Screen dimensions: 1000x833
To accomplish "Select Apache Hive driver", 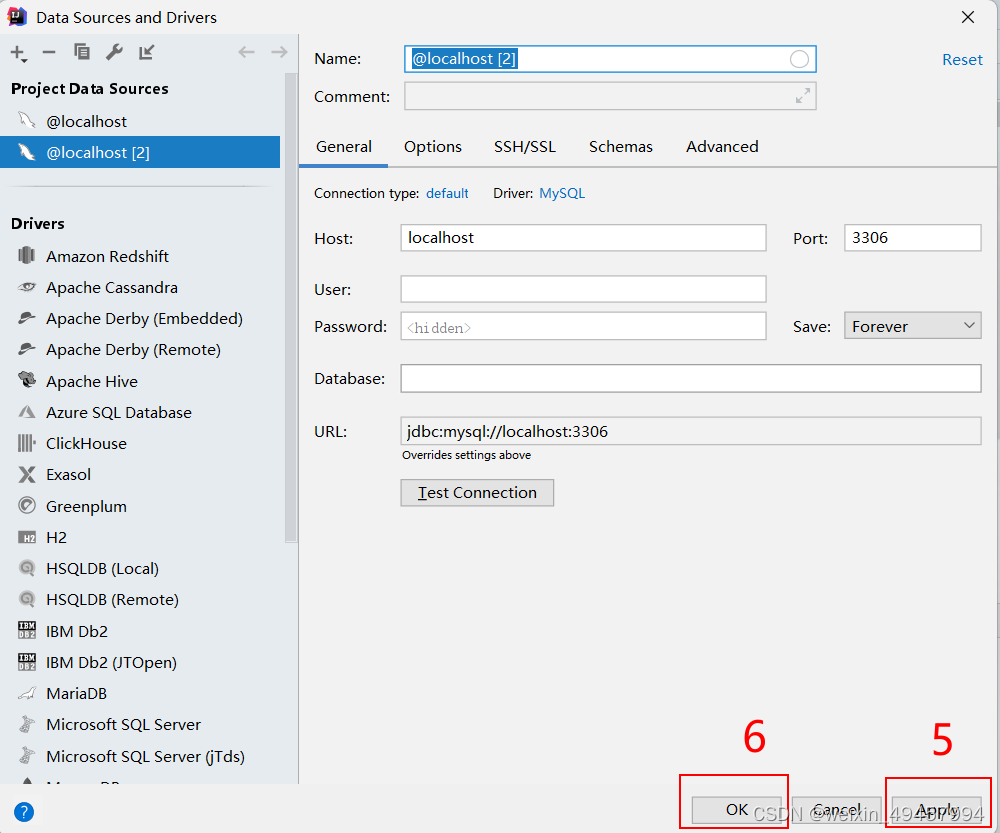I will pos(140,381).
